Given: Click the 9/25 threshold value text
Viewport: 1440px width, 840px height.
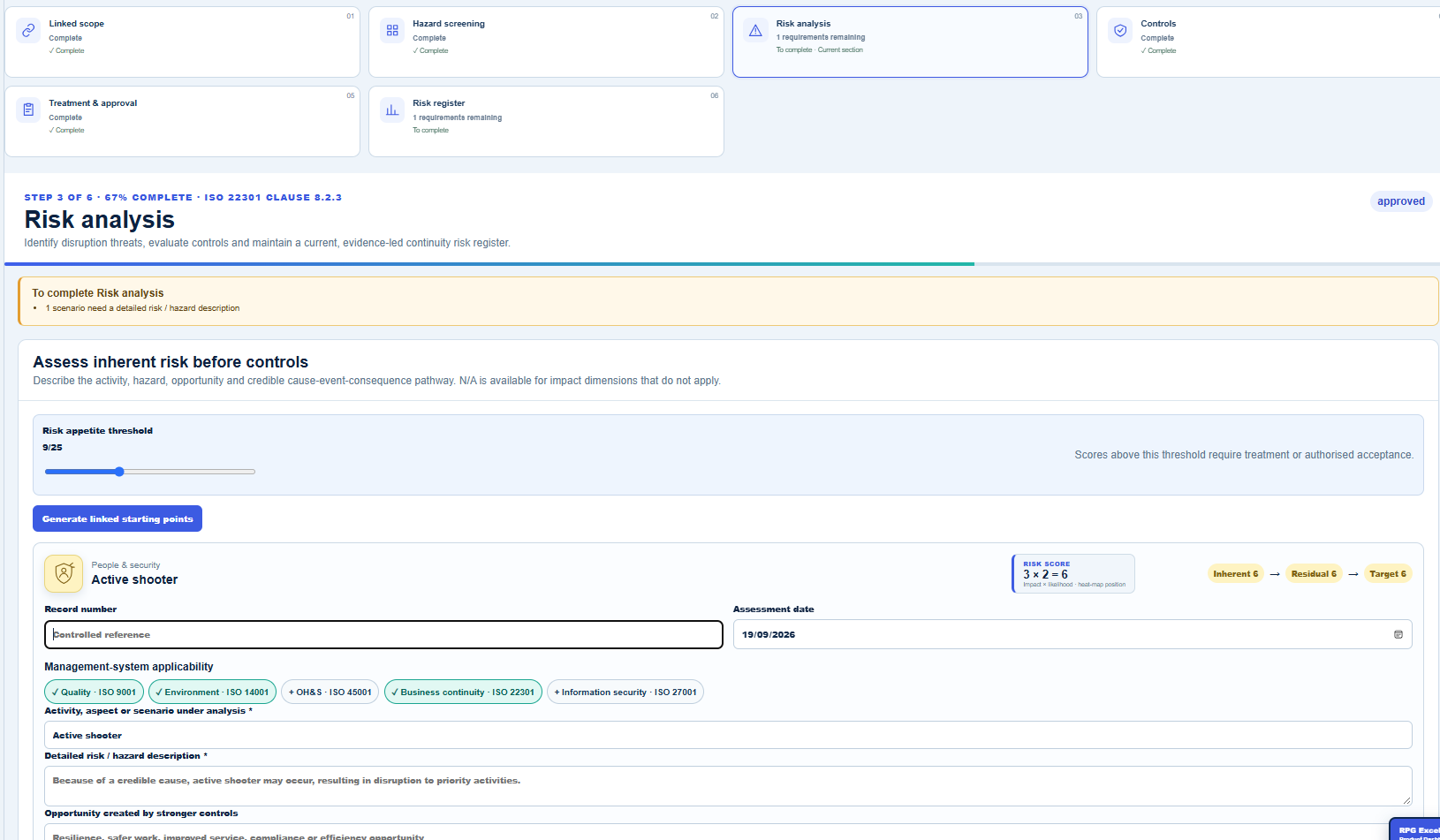Looking at the screenshot, I should [x=53, y=448].
